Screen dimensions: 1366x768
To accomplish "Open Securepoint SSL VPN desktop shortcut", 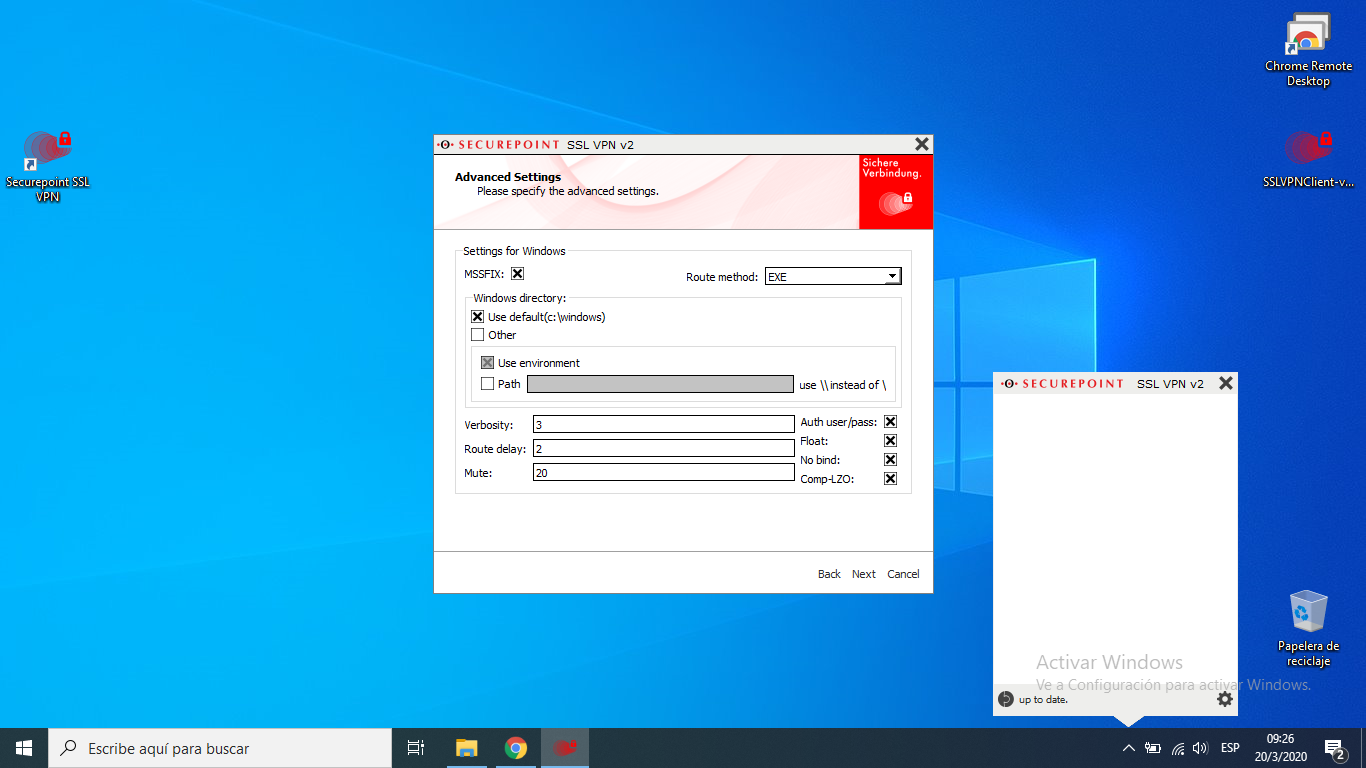I will pyautogui.click(x=48, y=165).
